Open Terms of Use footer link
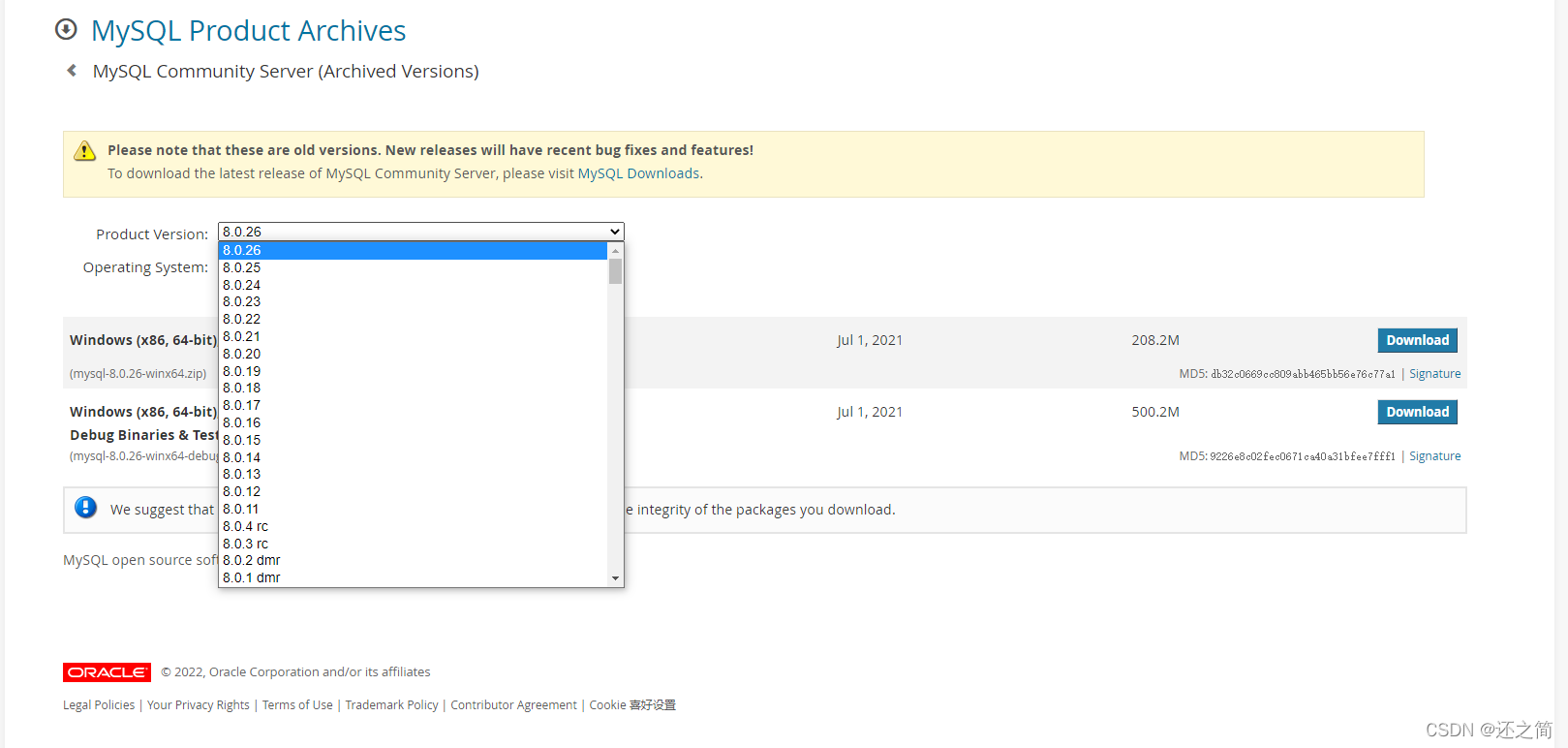The image size is (1568, 748). point(297,705)
